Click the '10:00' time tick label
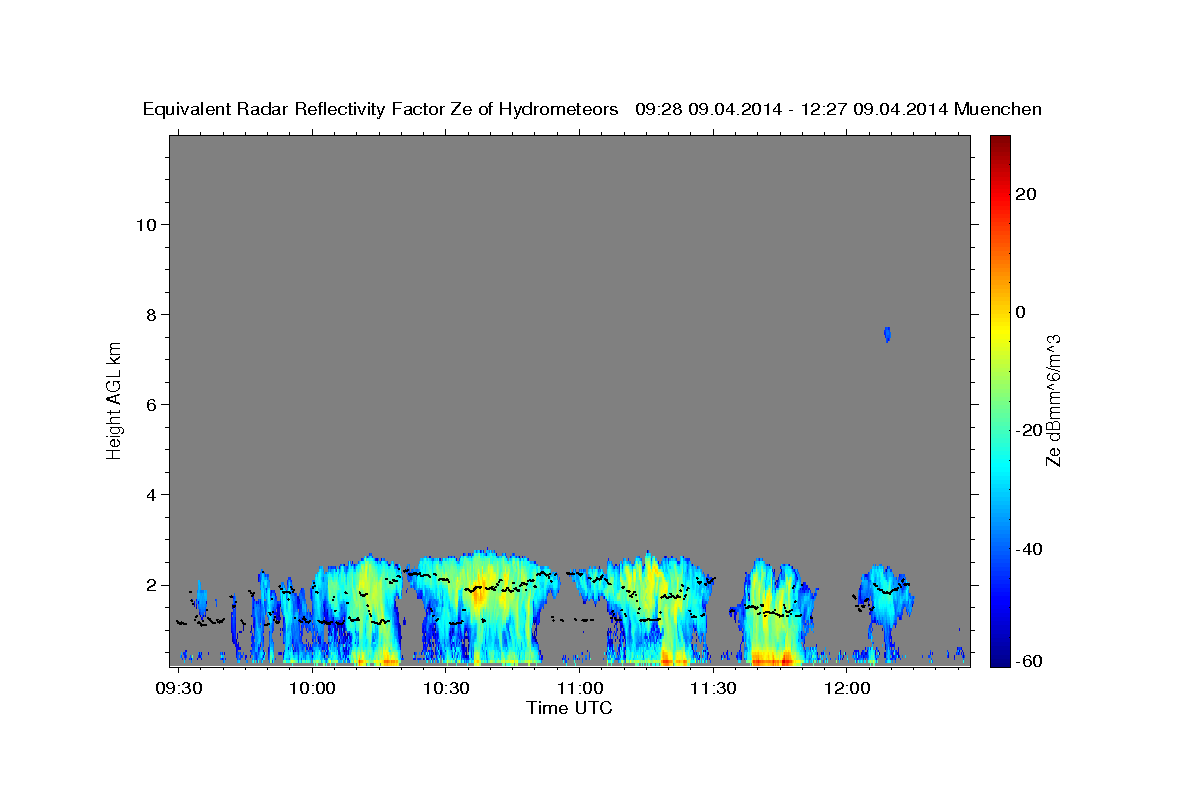This screenshot has height=800, width=1200. [x=314, y=688]
